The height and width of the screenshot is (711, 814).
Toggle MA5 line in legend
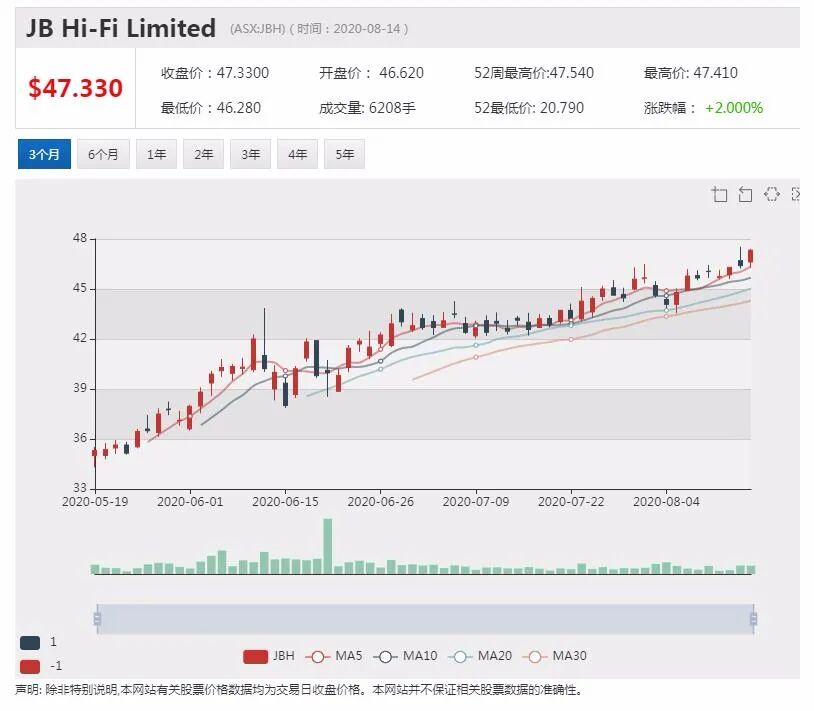[x=334, y=656]
